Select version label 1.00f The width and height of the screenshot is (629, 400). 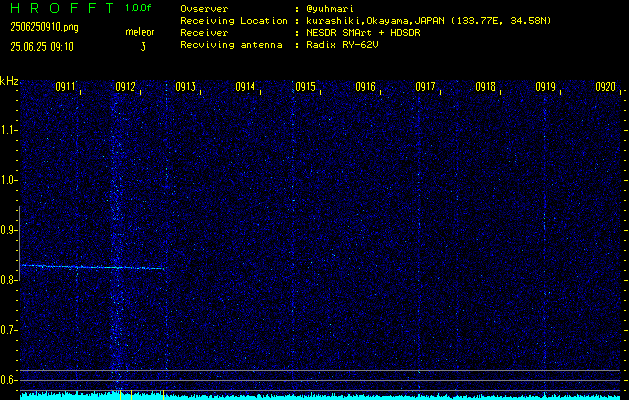pos(138,8)
